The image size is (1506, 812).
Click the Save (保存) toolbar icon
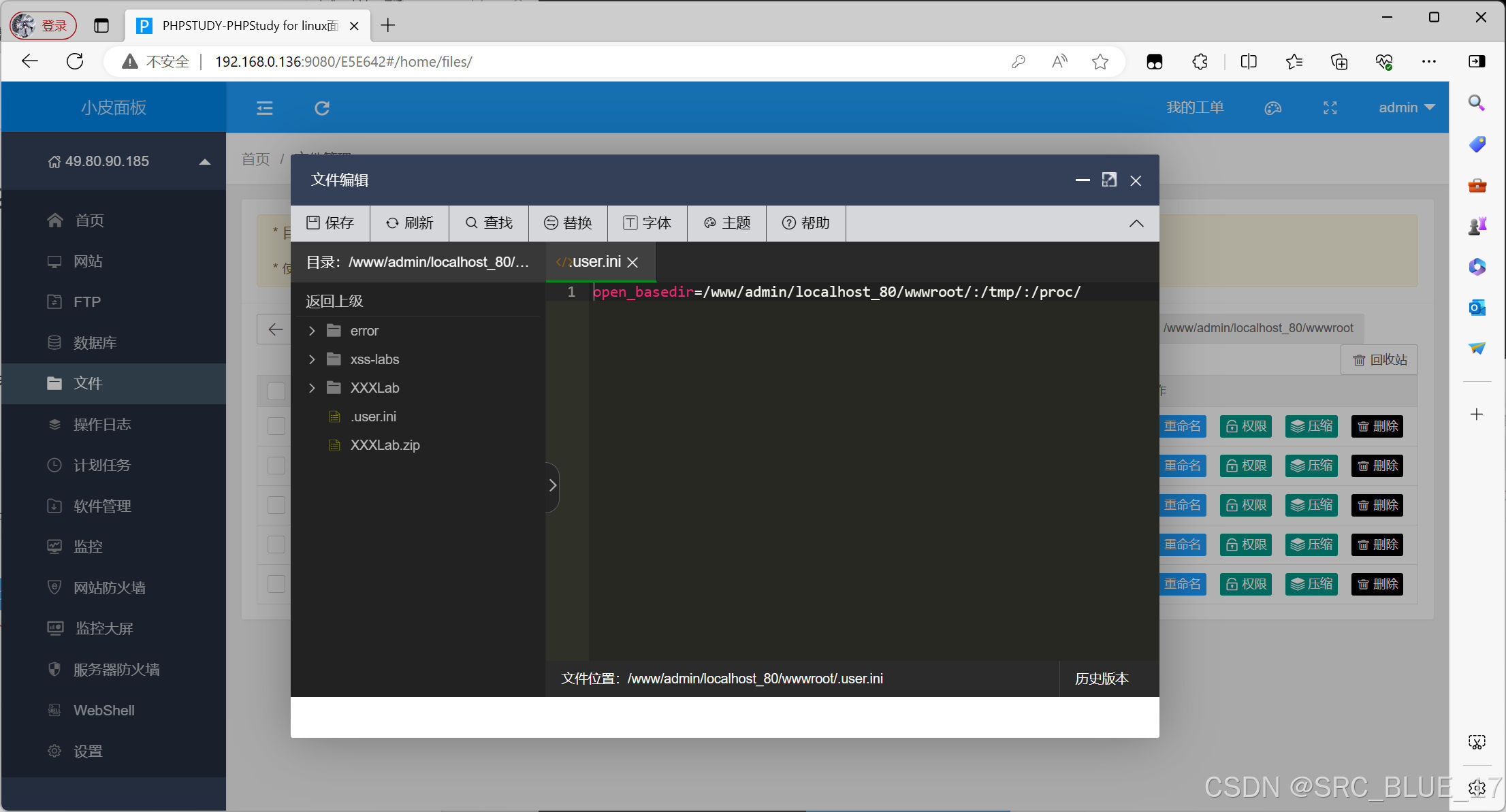click(x=313, y=223)
